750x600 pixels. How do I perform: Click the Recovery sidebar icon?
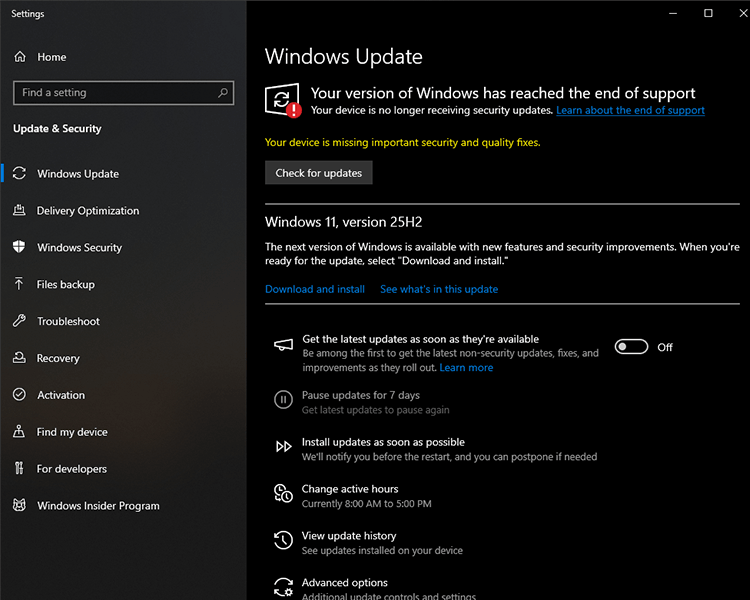pyautogui.click(x=19, y=357)
